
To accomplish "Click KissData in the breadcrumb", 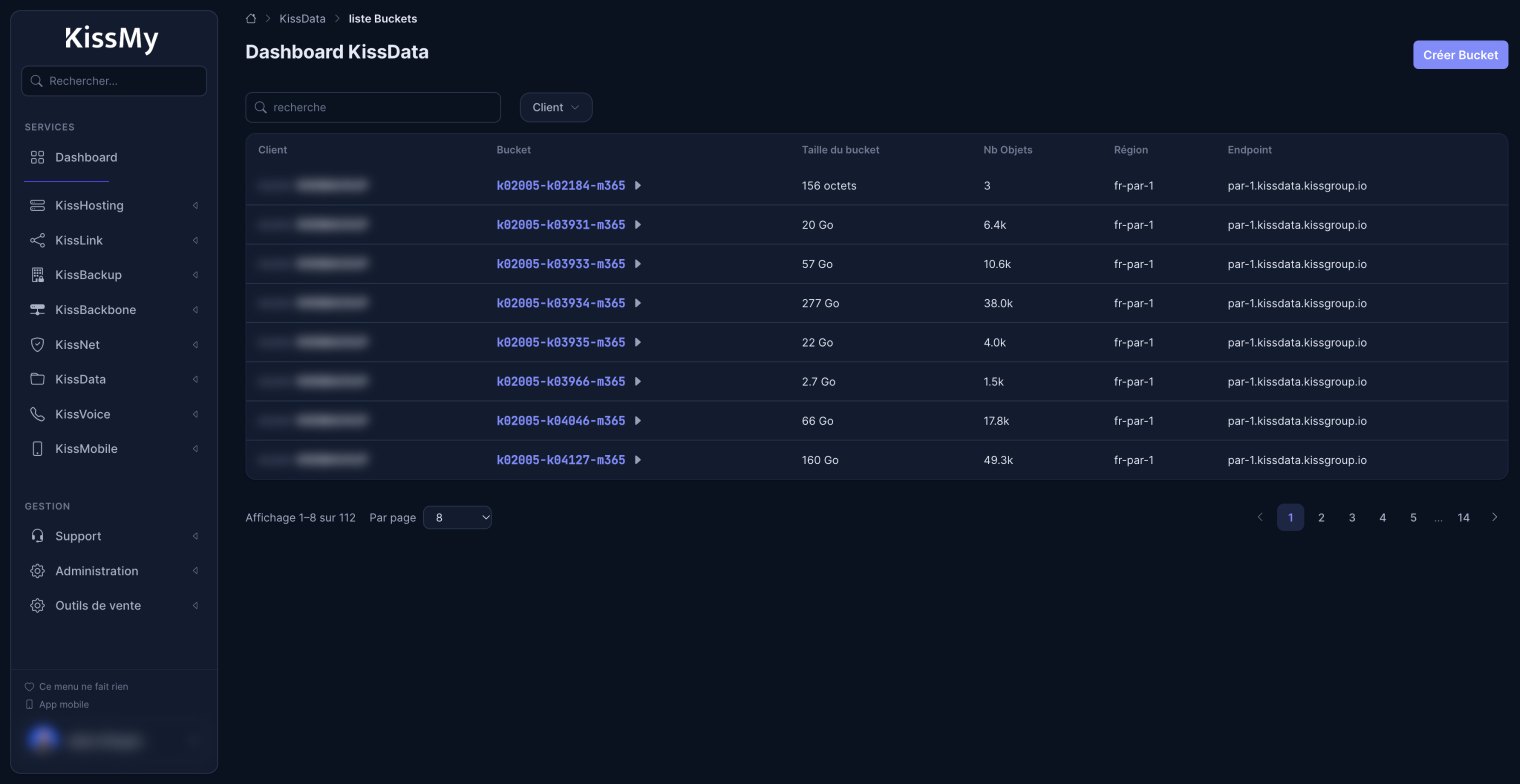I will pyautogui.click(x=302, y=19).
